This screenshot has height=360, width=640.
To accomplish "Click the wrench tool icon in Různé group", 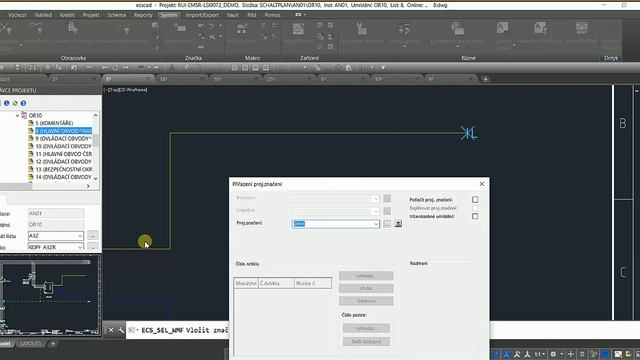I will point(361,29).
